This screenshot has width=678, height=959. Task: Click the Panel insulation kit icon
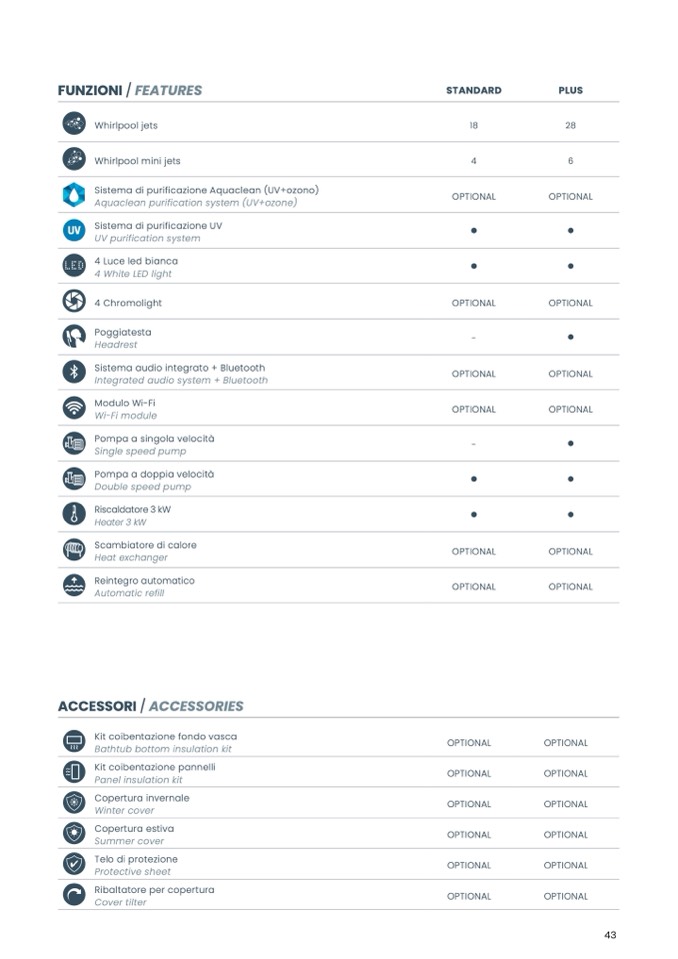pos(73,772)
